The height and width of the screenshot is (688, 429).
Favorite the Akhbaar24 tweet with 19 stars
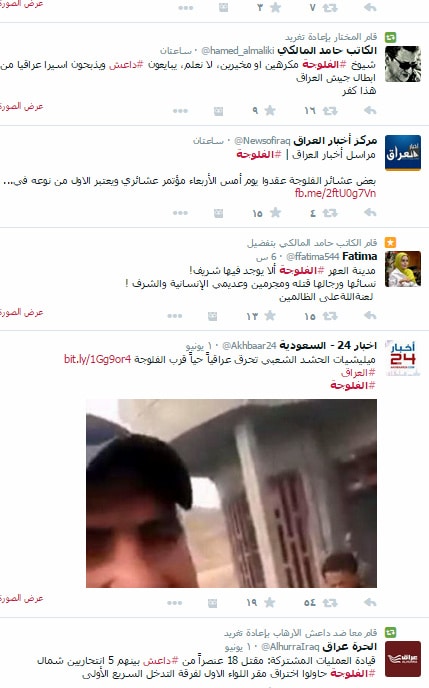tap(269, 602)
